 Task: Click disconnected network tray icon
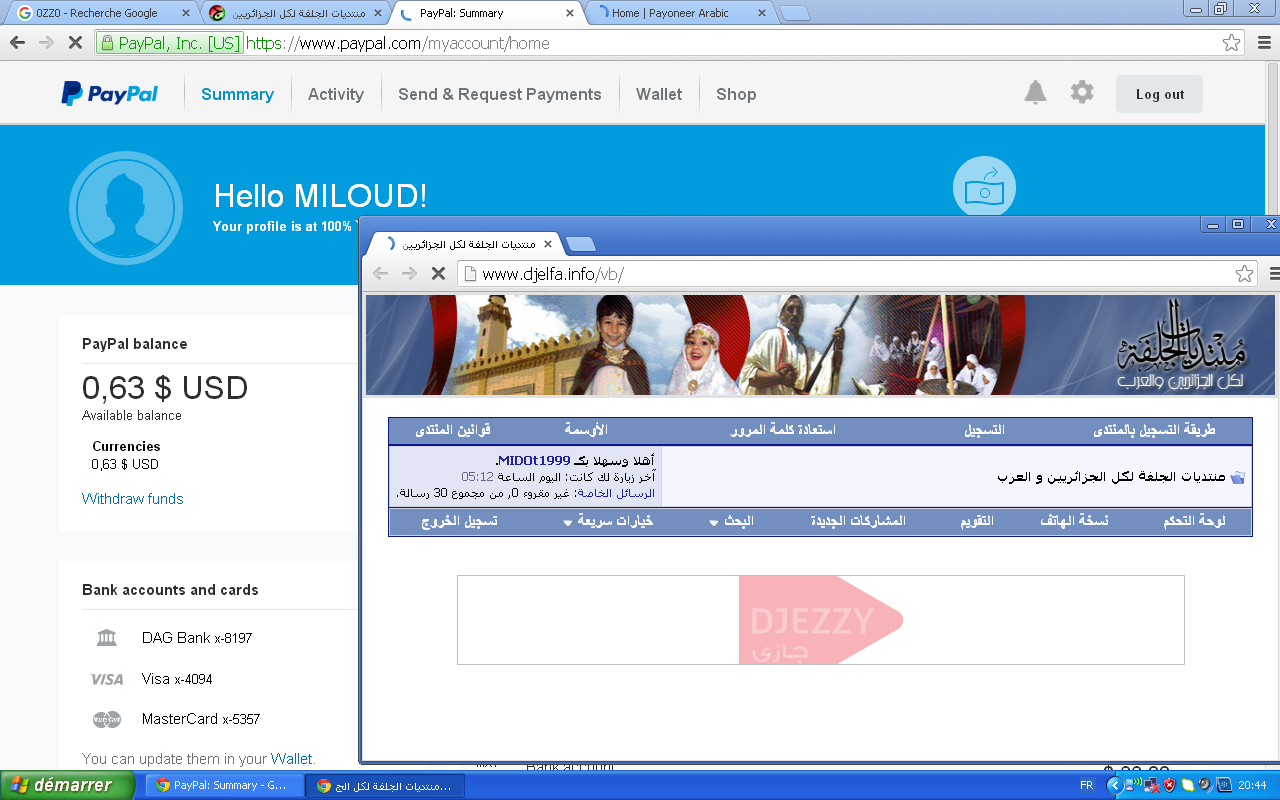pyautogui.click(x=1152, y=785)
